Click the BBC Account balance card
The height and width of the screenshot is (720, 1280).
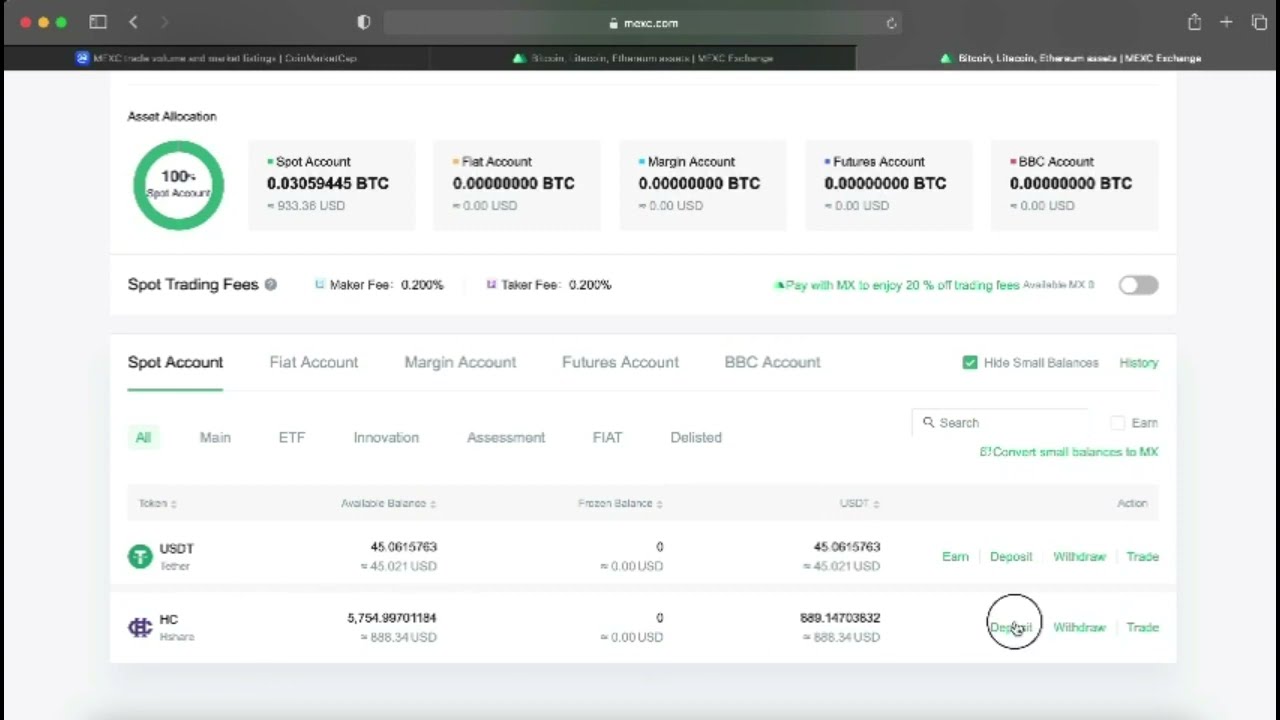coord(1075,185)
